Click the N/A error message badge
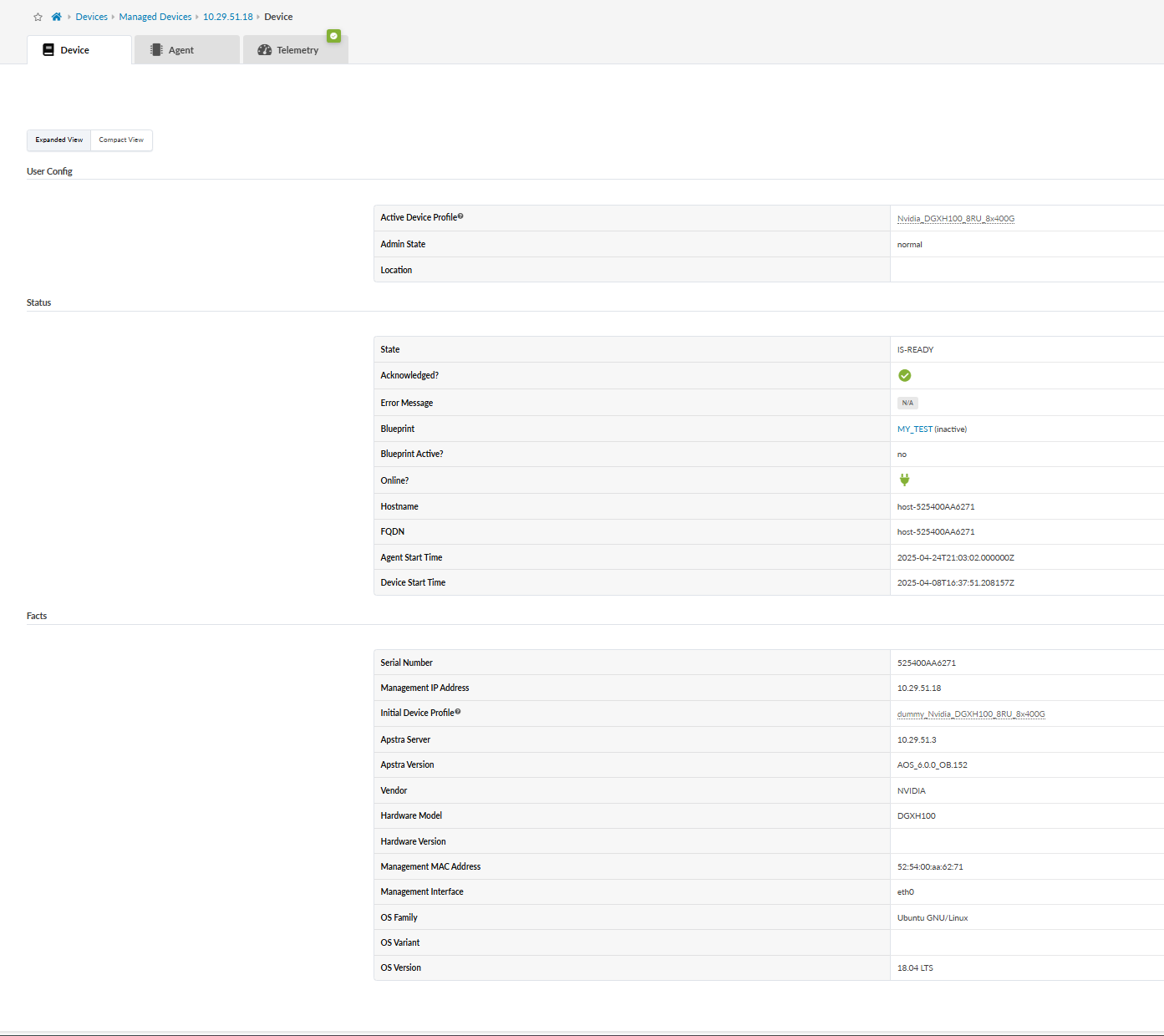Screen dimensions: 1164x1036 point(907,403)
